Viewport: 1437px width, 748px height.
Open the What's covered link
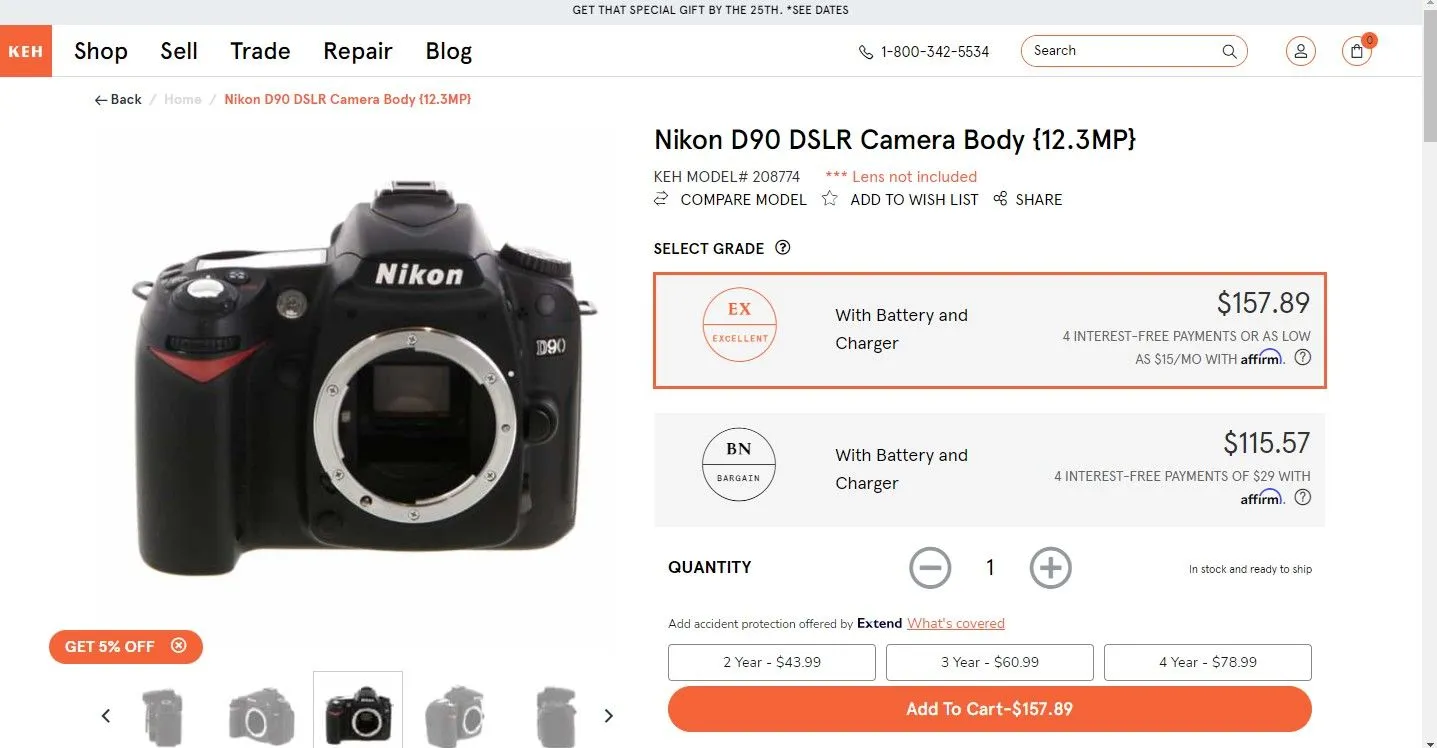coord(955,623)
